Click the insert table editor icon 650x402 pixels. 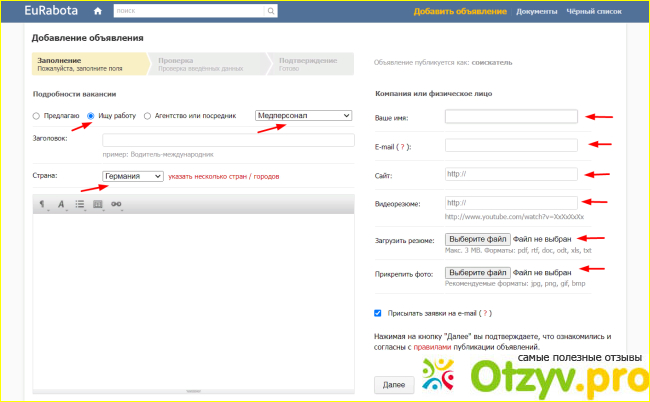[x=98, y=203]
